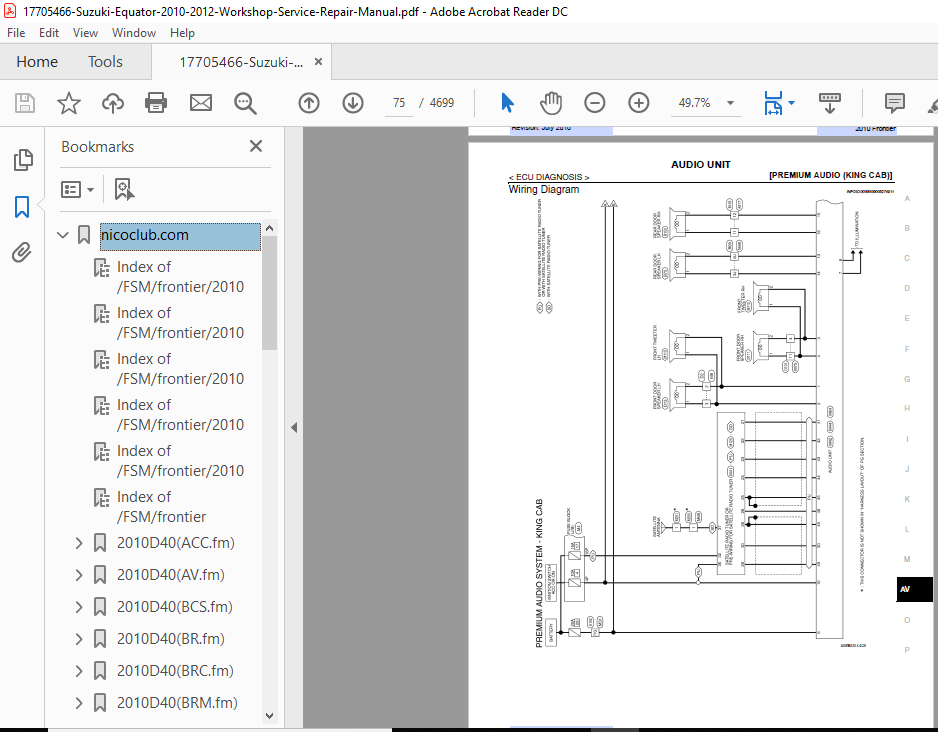Open the 2010D40(BRC.fm) bookmark

pyautogui.click(x=175, y=671)
